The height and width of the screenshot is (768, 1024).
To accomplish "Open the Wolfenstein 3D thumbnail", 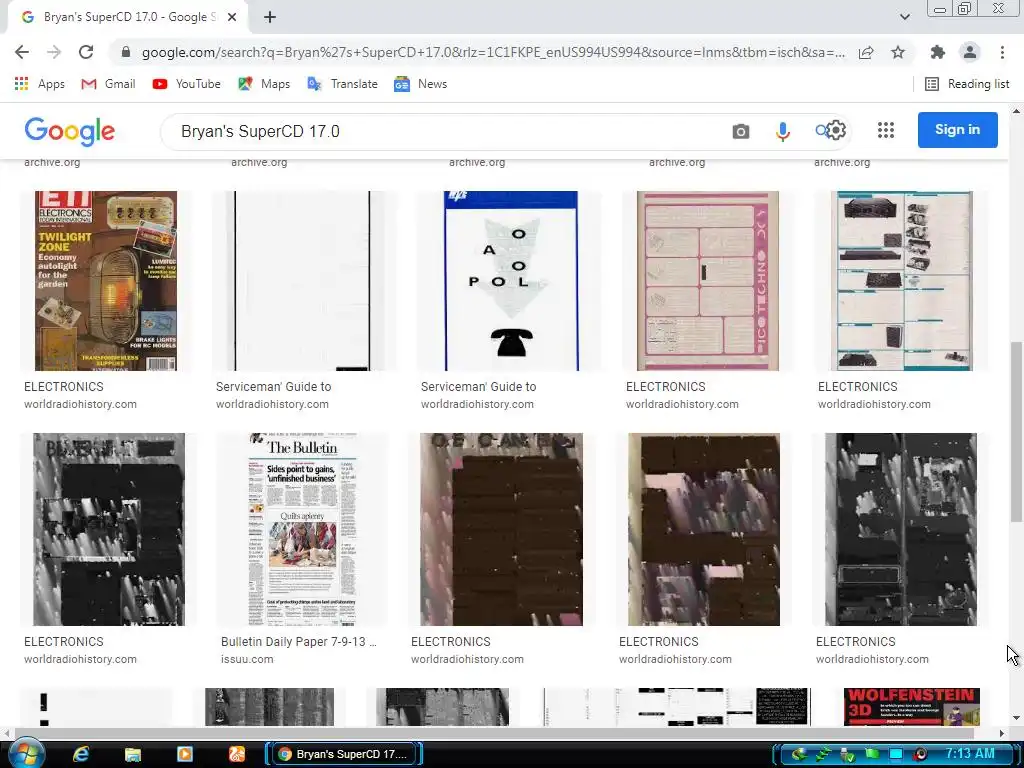I will (912, 707).
